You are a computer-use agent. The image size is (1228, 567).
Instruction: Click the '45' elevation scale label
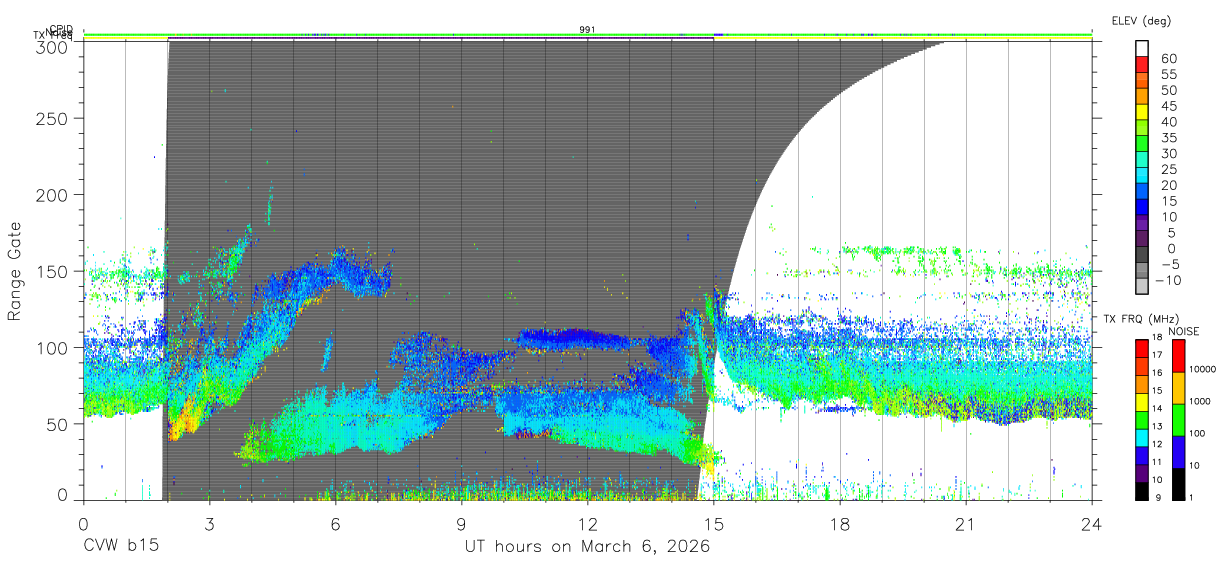click(1168, 106)
